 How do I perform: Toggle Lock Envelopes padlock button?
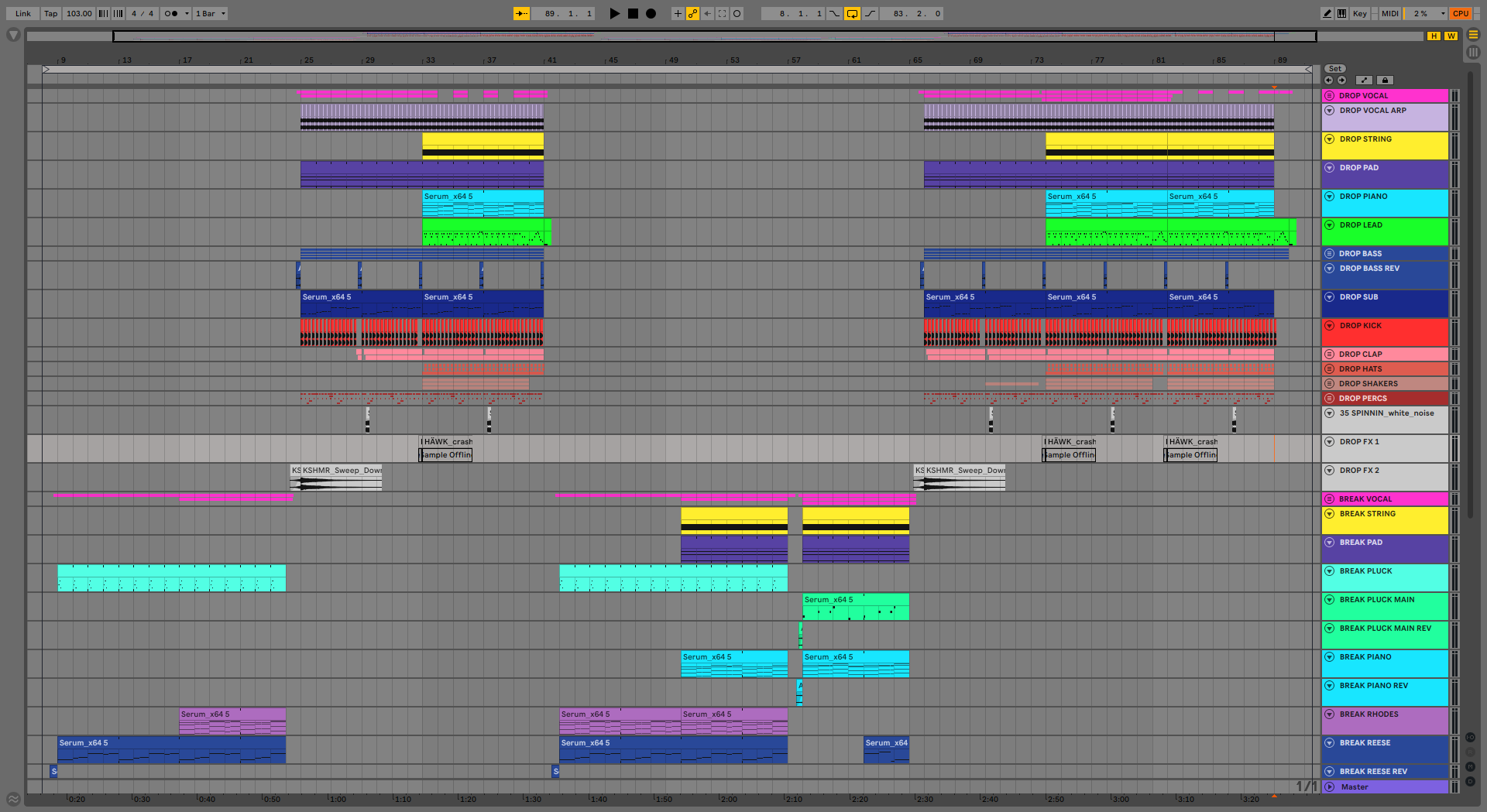[x=1386, y=80]
